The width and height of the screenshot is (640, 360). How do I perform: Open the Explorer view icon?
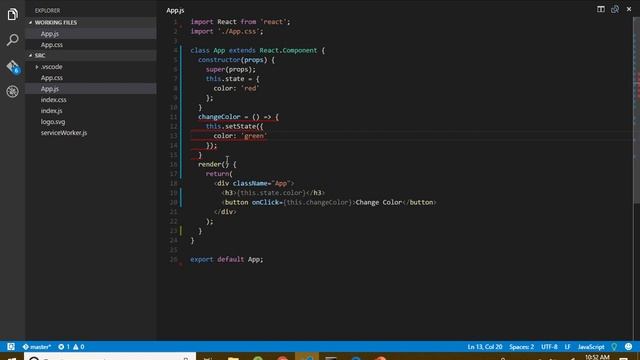[x=12, y=14]
